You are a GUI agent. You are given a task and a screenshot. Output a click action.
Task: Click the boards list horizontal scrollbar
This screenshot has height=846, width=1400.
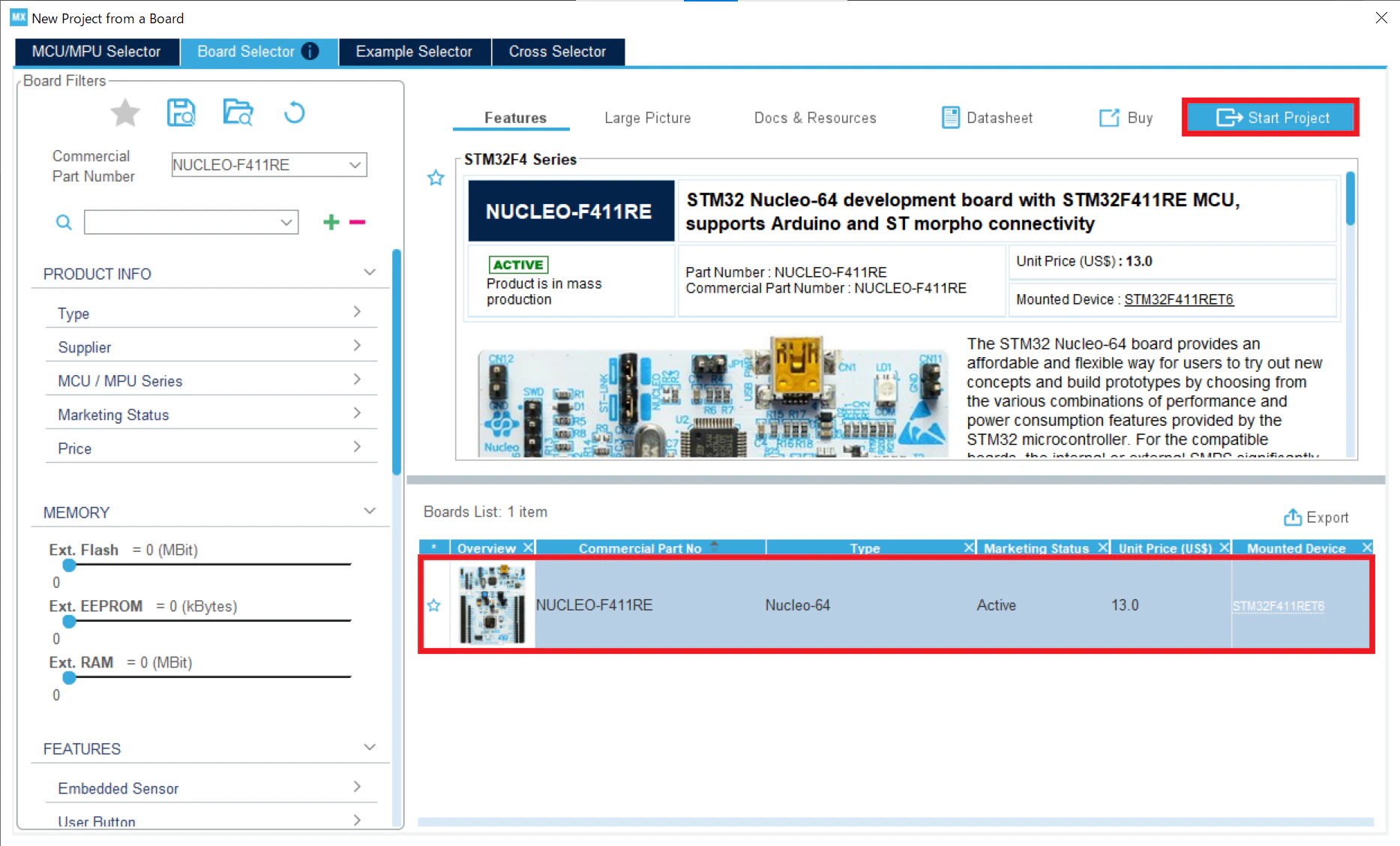(895, 822)
